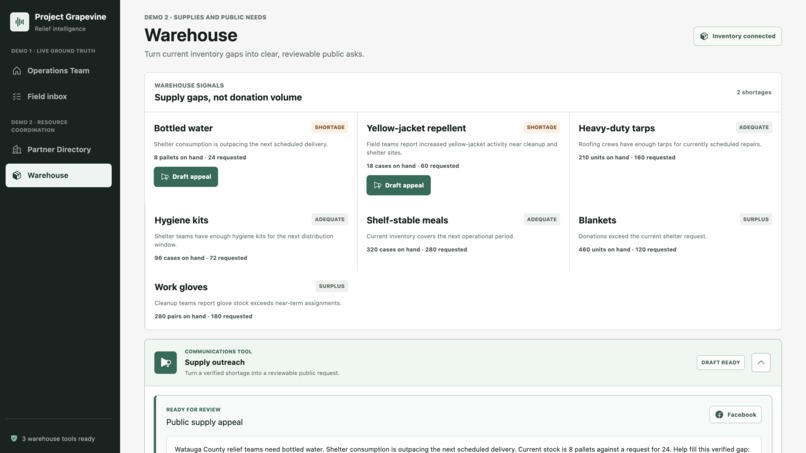The height and width of the screenshot is (453, 806).
Task: Click the Bottled water card title
Action: [183, 128]
